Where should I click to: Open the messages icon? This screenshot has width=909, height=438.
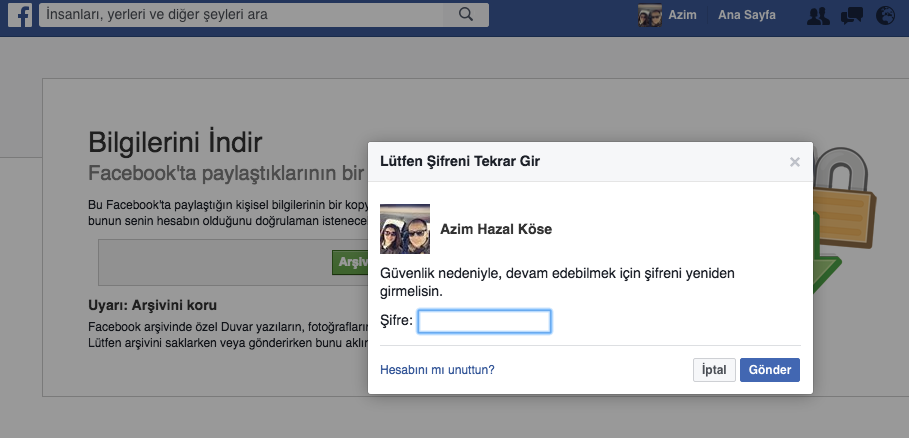coord(852,16)
